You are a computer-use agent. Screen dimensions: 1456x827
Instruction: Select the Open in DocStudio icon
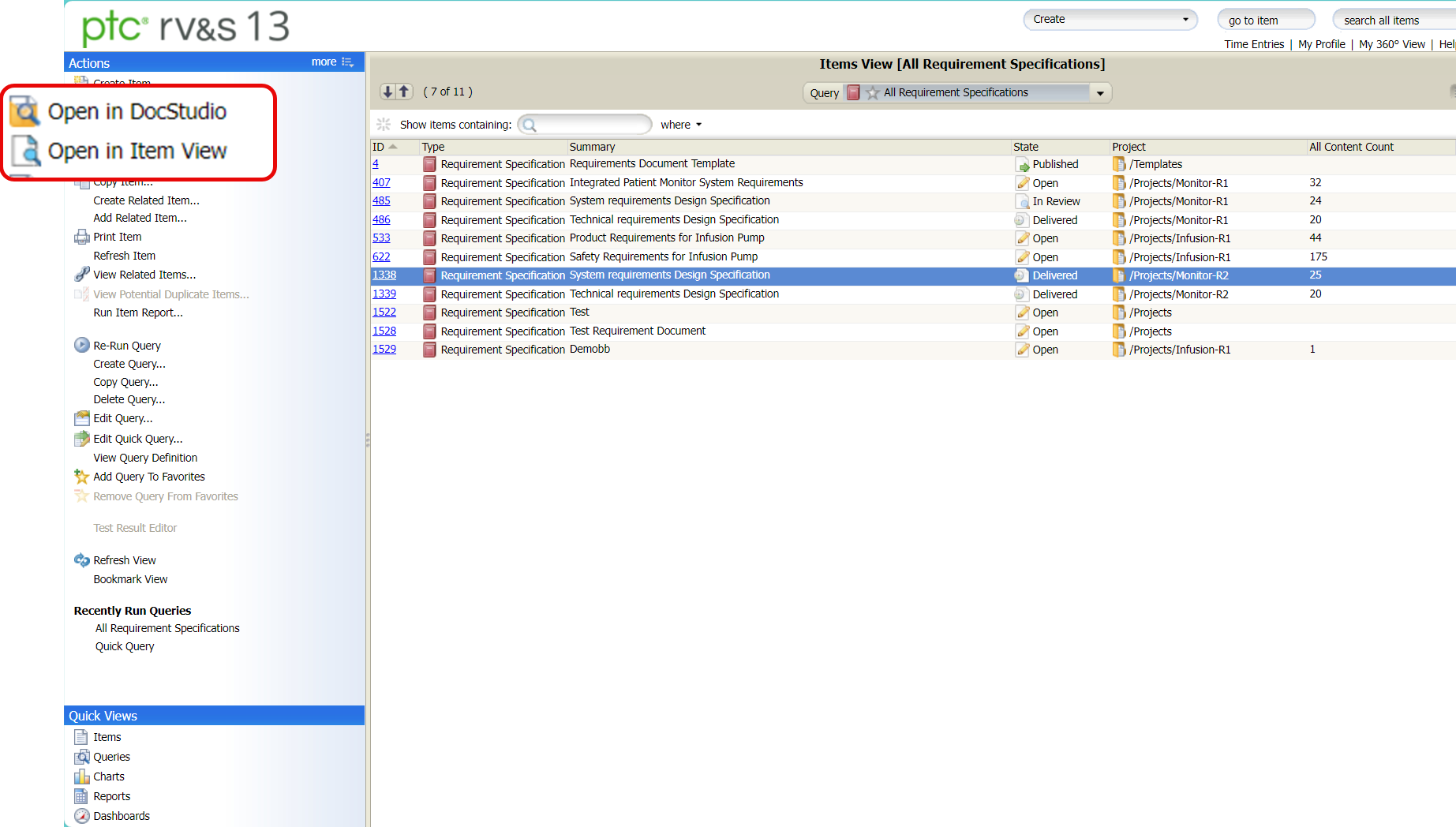click(x=25, y=111)
